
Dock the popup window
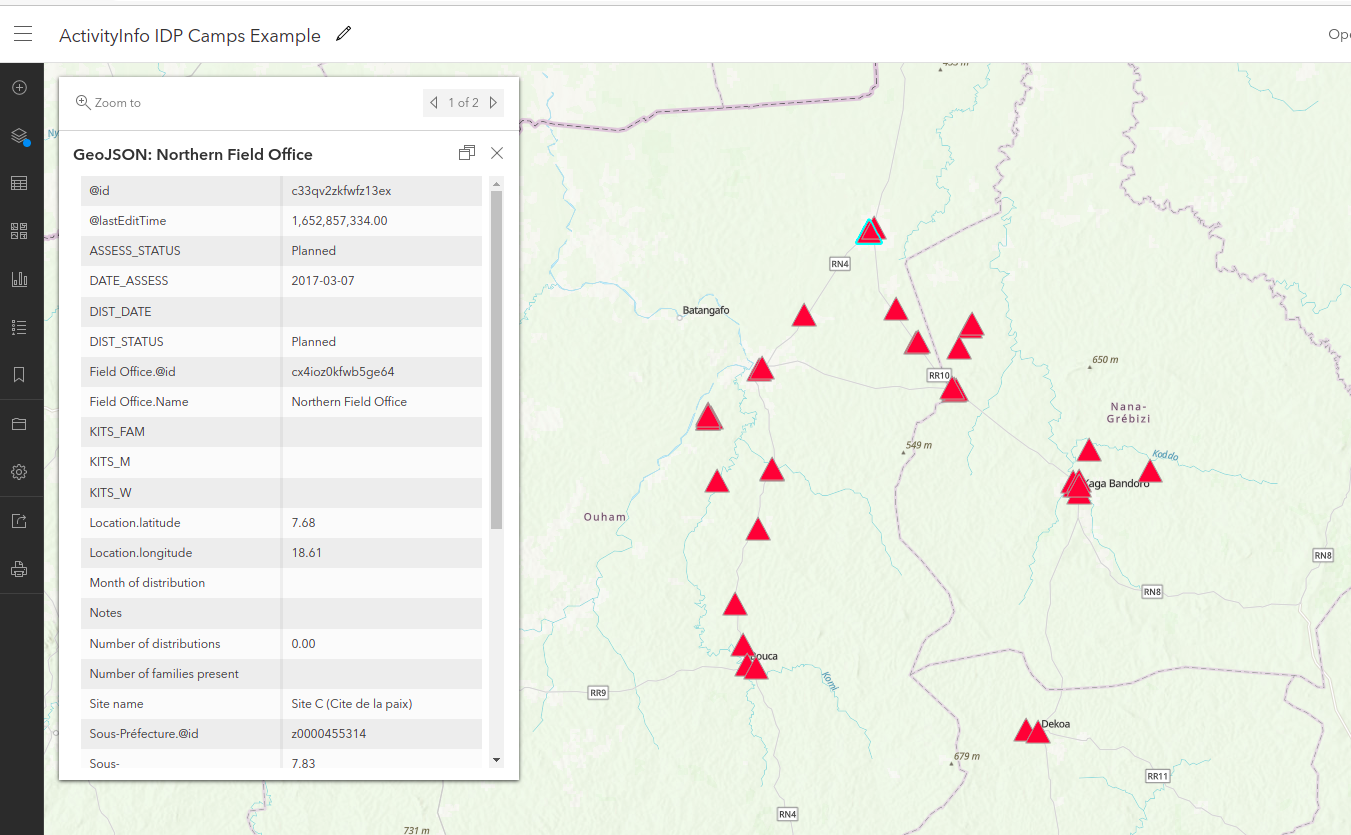click(x=467, y=153)
